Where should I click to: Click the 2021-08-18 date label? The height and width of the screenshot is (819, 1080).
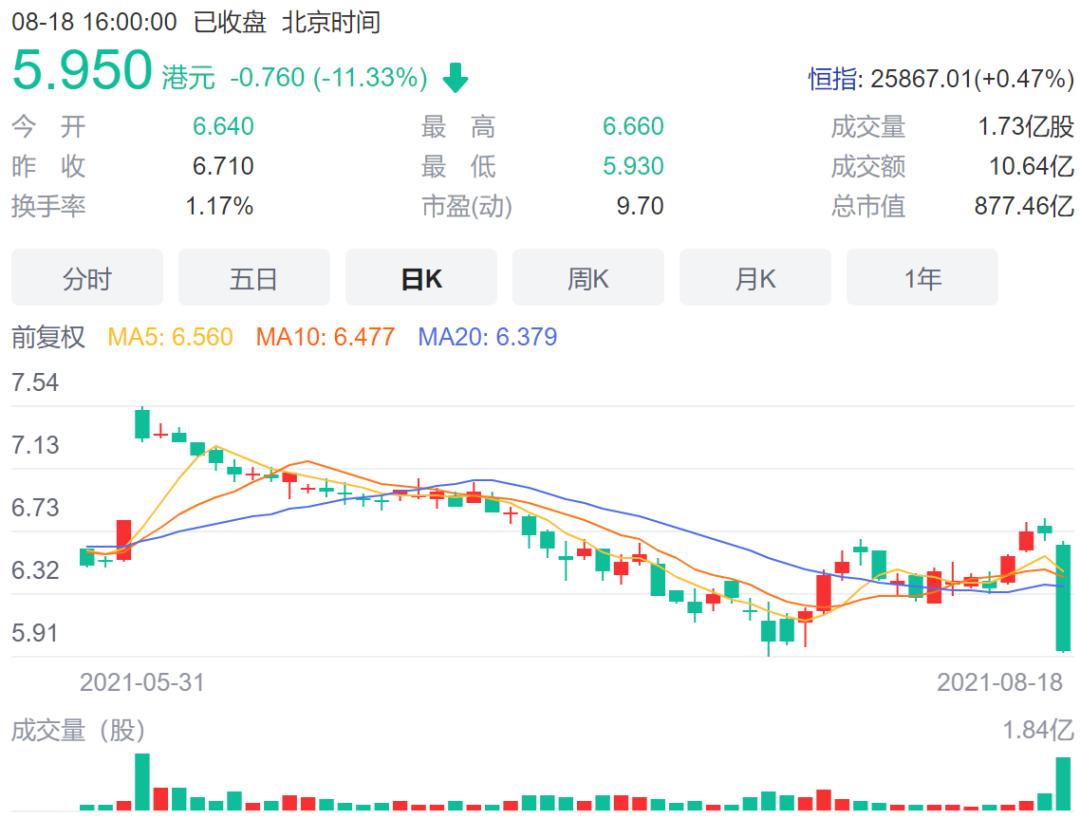1000,683
